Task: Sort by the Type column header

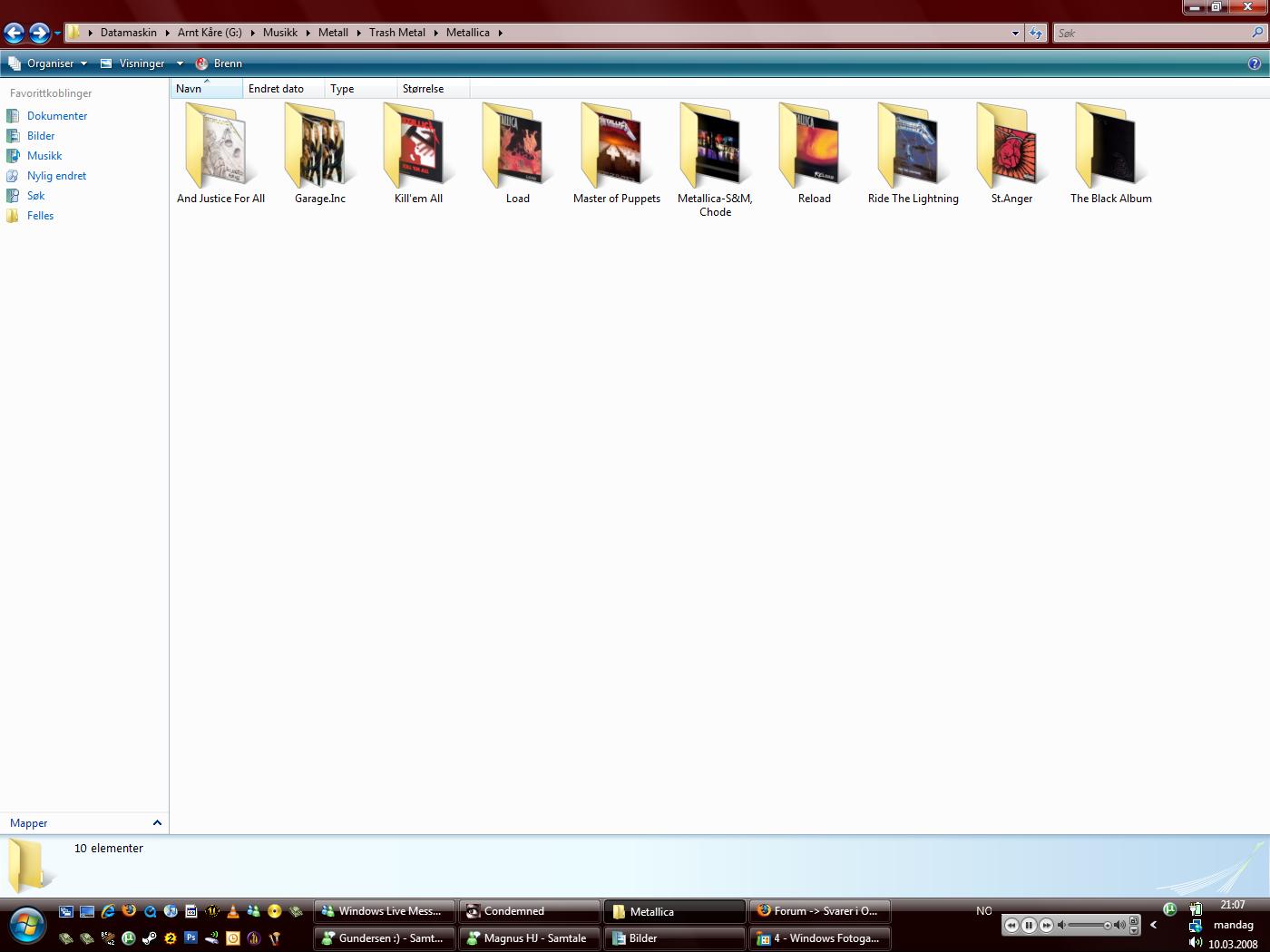Action: 360,89
